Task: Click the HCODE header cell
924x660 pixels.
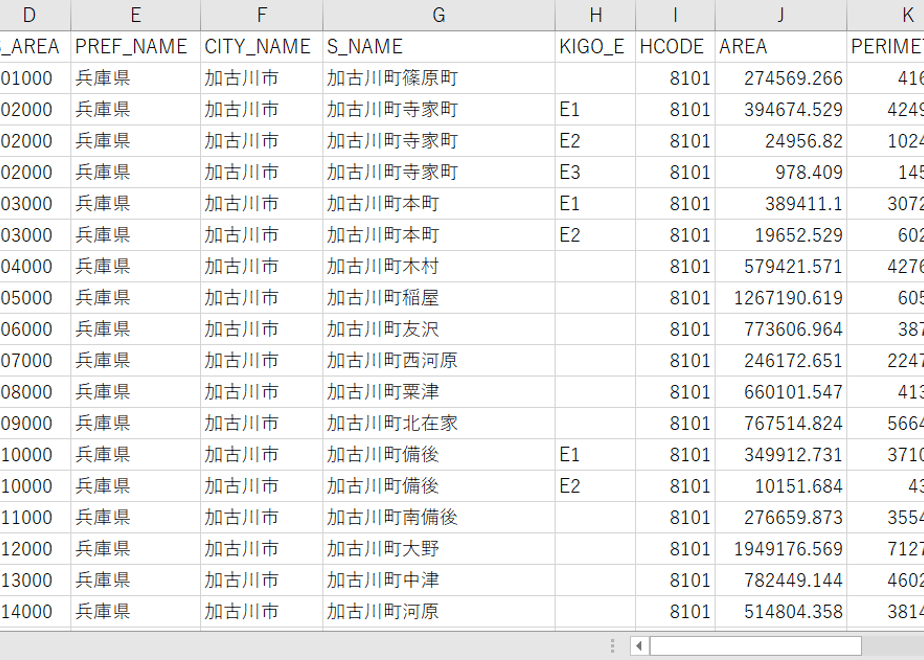Action: (675, 47)
